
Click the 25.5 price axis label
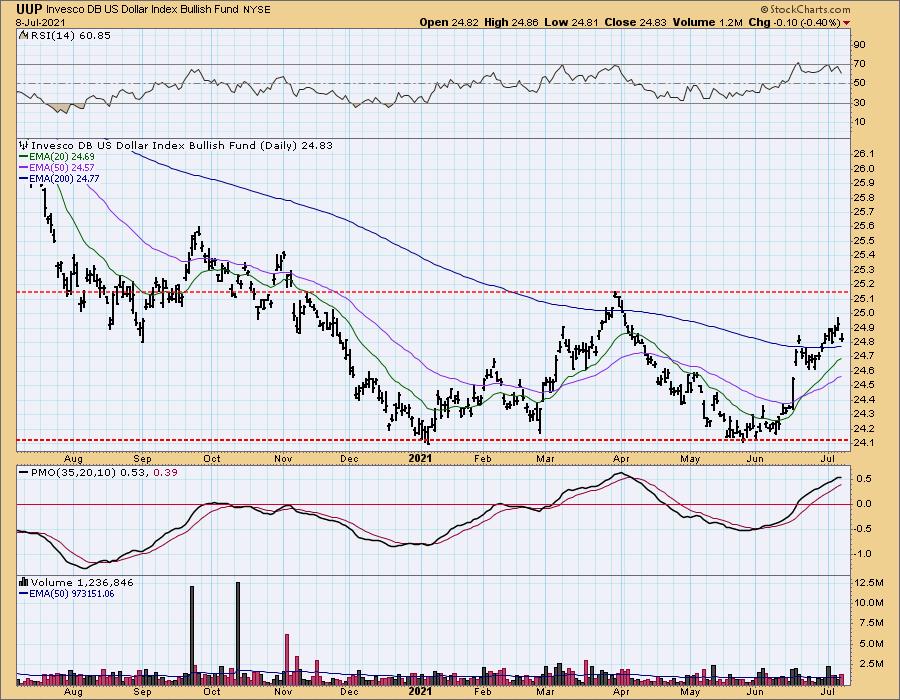coord(864,241)
